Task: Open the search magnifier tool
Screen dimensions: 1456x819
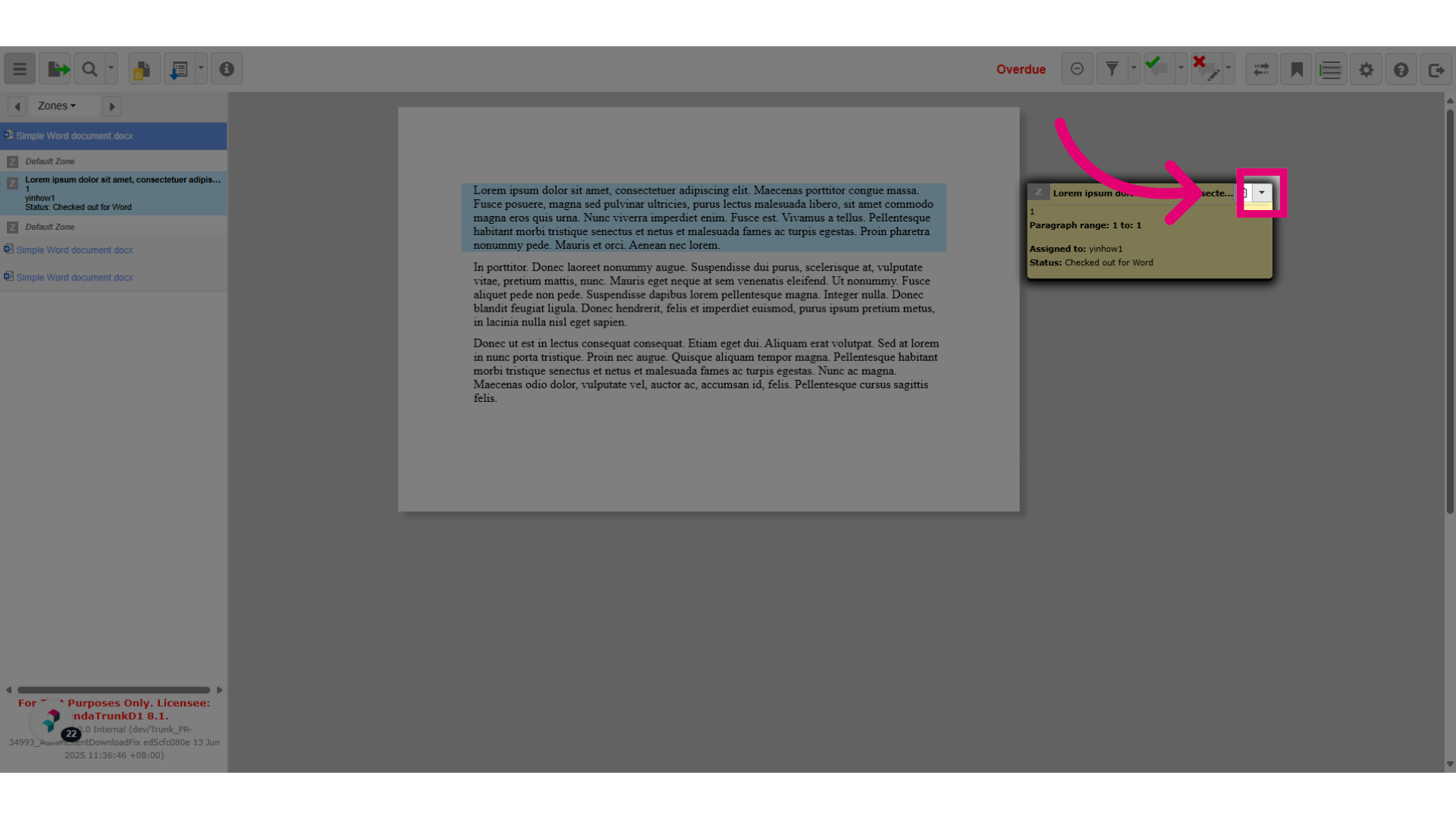Action: click(89, 69)
